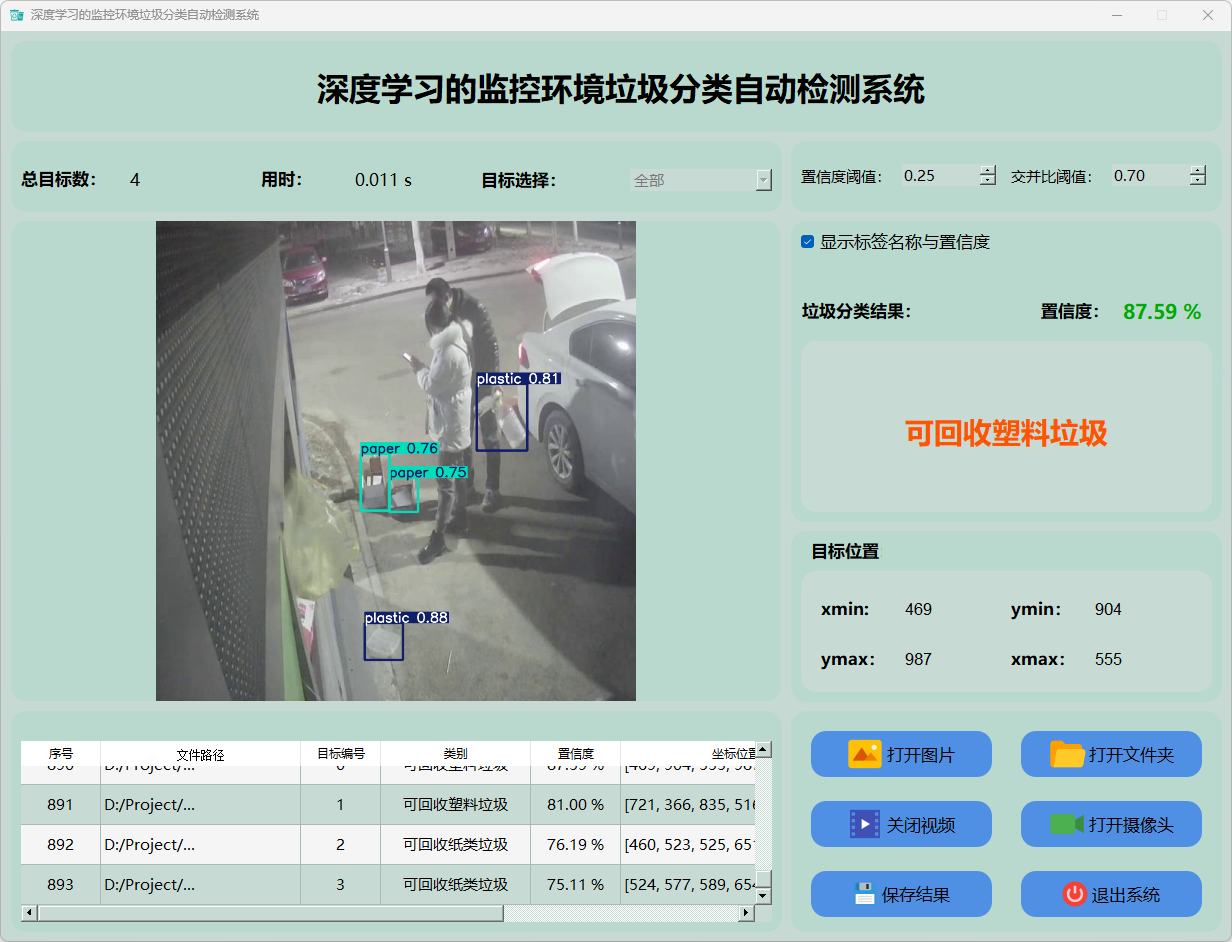Click the paper 0.75 detection label

pyautogui.click(x=428, y=472)
